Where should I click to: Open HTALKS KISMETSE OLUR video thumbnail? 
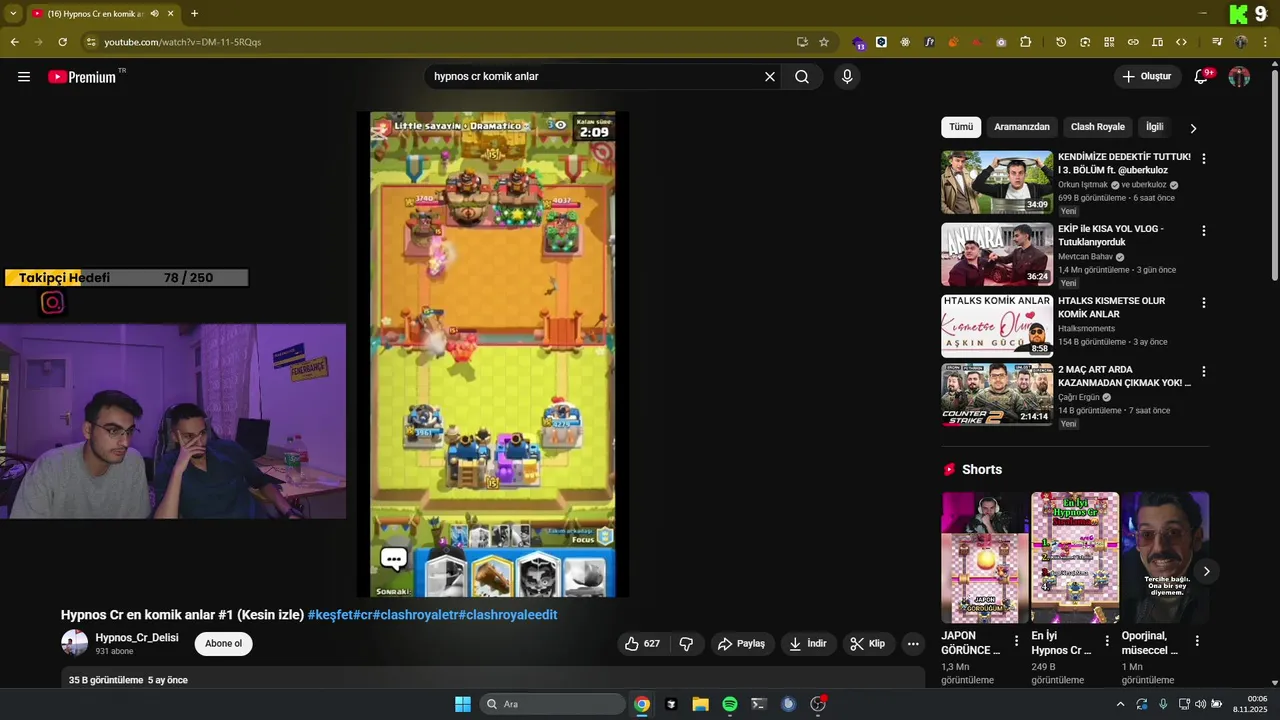point(997,326)
